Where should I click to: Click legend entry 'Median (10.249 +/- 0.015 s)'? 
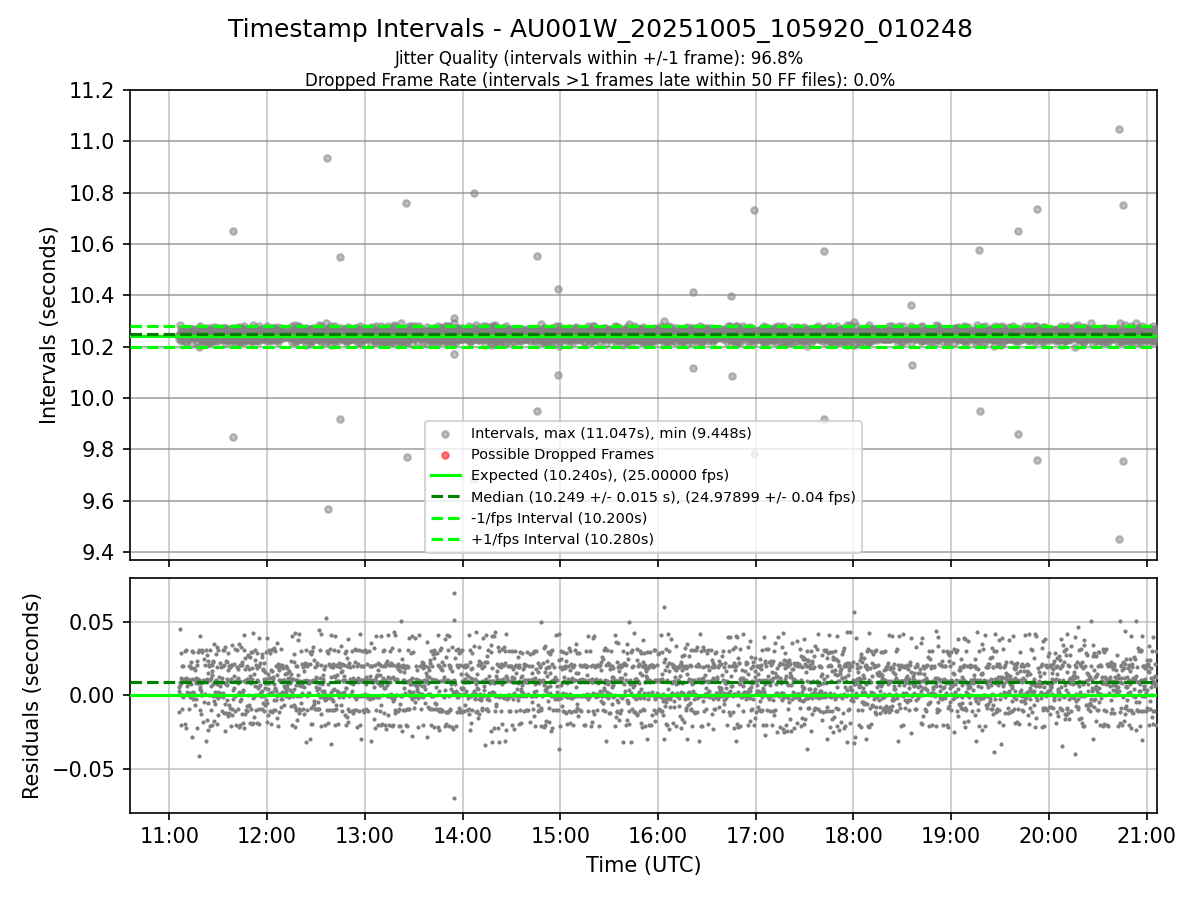pos(663,497)
